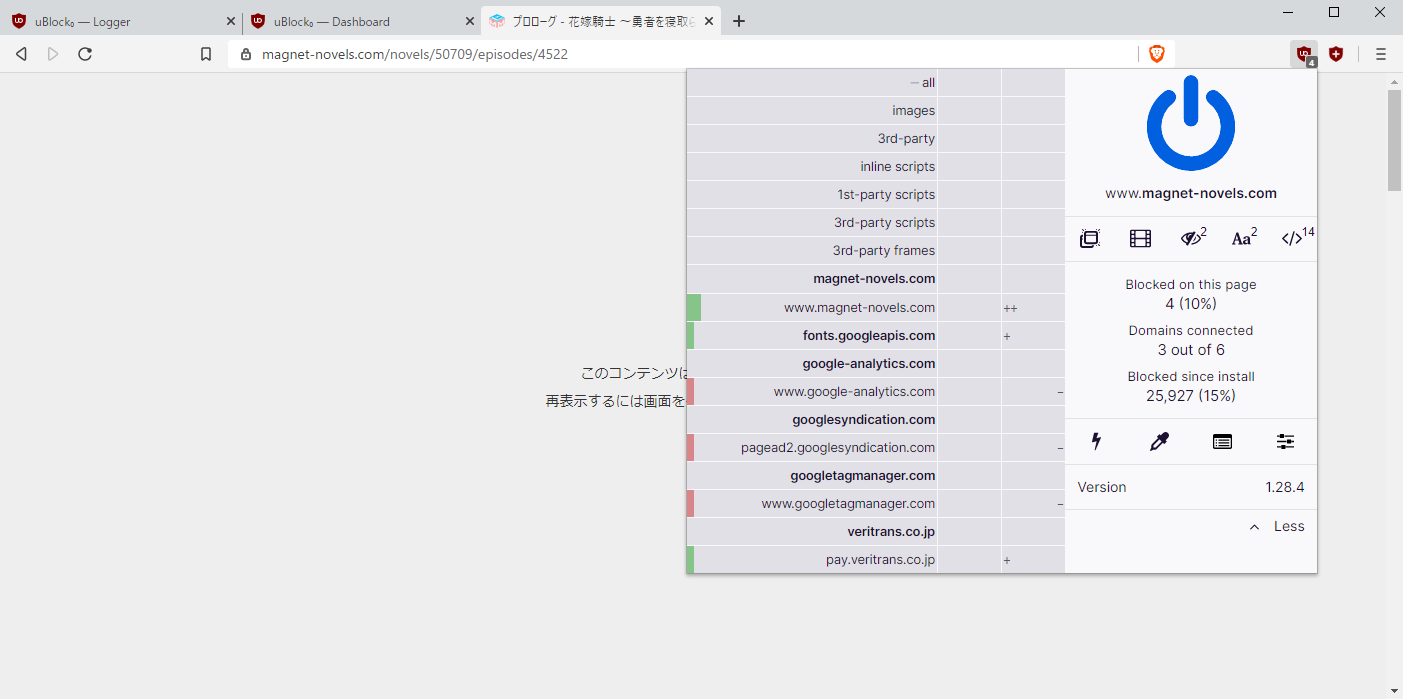
Task: Close the uBlock Dashboard tab
Action: point(470,21)
